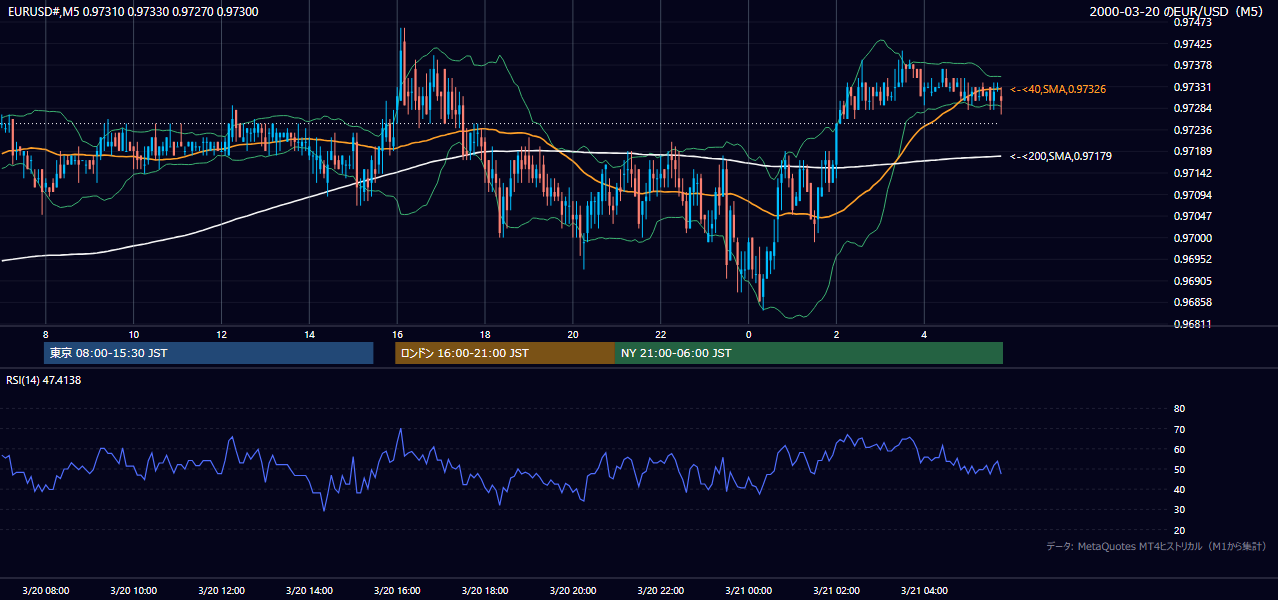Viewport: 1278px width, 600px height.
Task: Click the 3/21 02:00 date label
Action: (837, 590)
